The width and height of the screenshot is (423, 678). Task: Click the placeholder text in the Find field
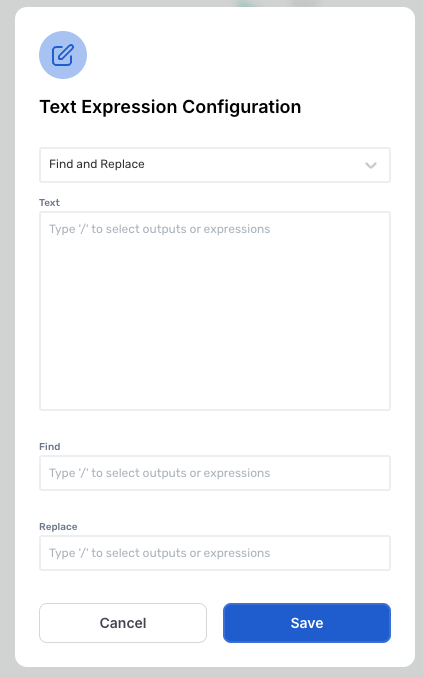pyautogui.click(x=160, y=473)
